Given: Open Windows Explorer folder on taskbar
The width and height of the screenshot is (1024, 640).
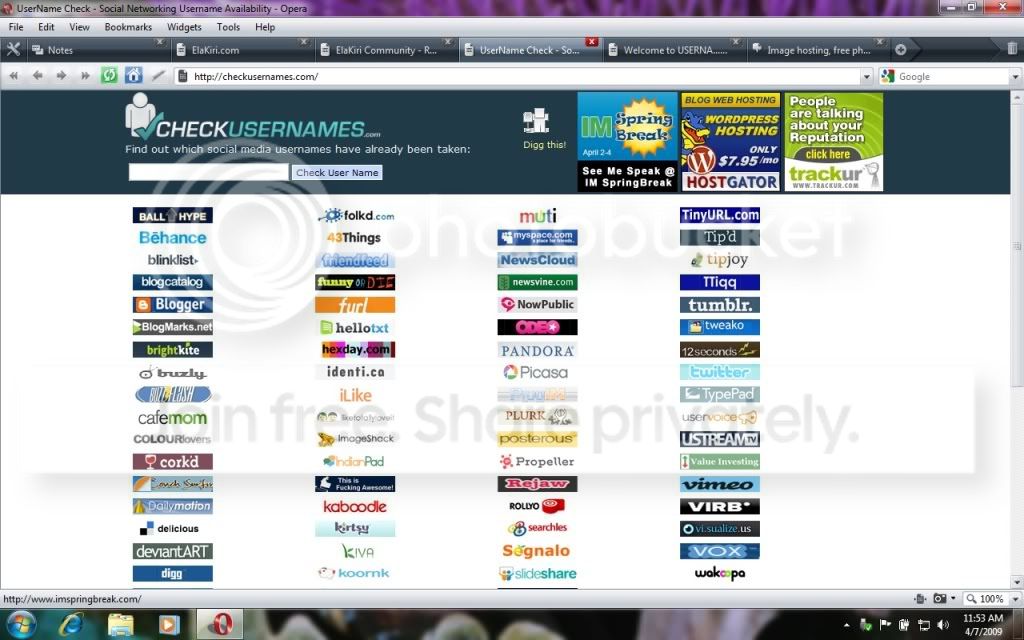Looking at the screenshot, I should (120, 625).
